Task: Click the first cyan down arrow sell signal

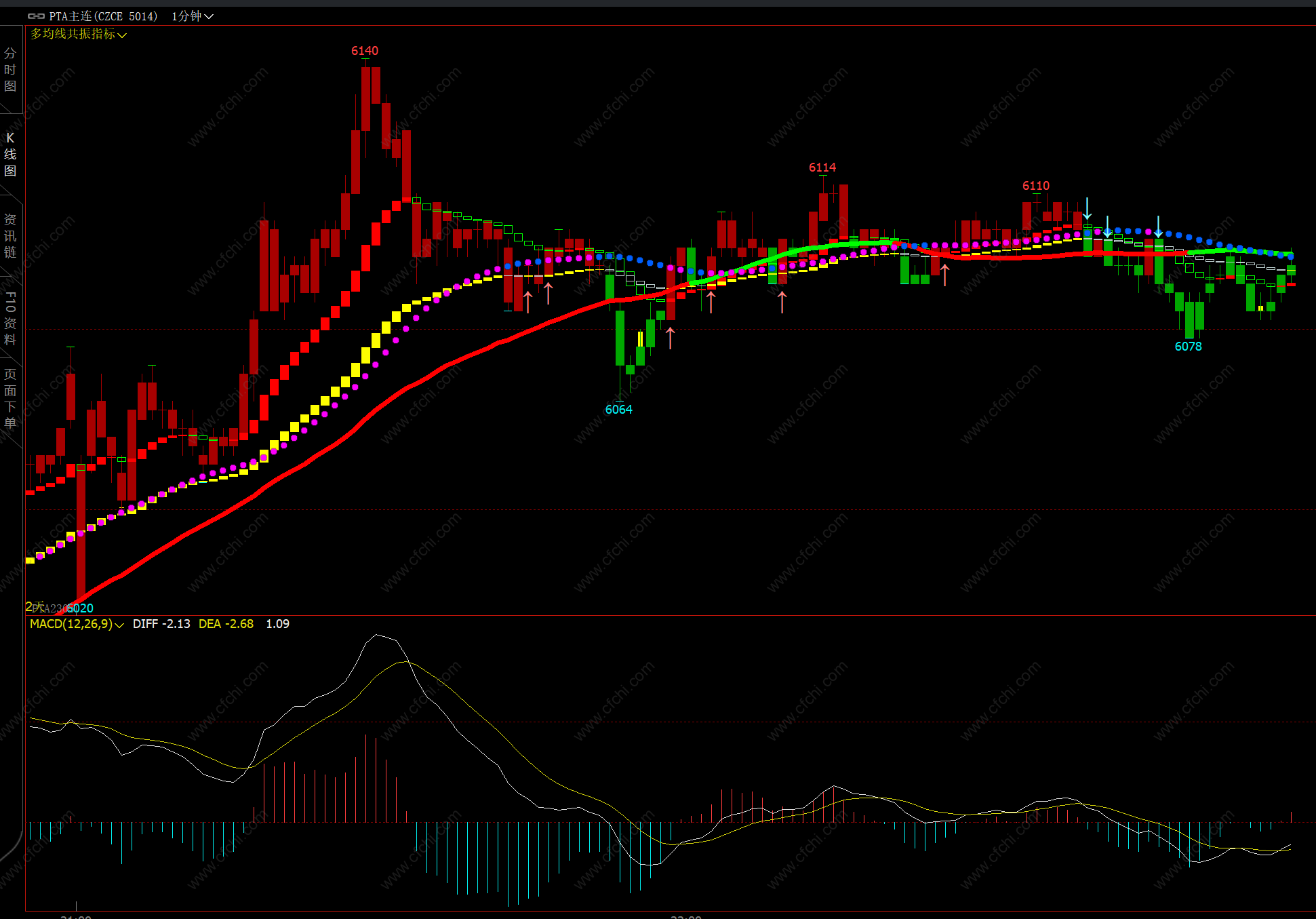Action: (x=1087, y=208)
